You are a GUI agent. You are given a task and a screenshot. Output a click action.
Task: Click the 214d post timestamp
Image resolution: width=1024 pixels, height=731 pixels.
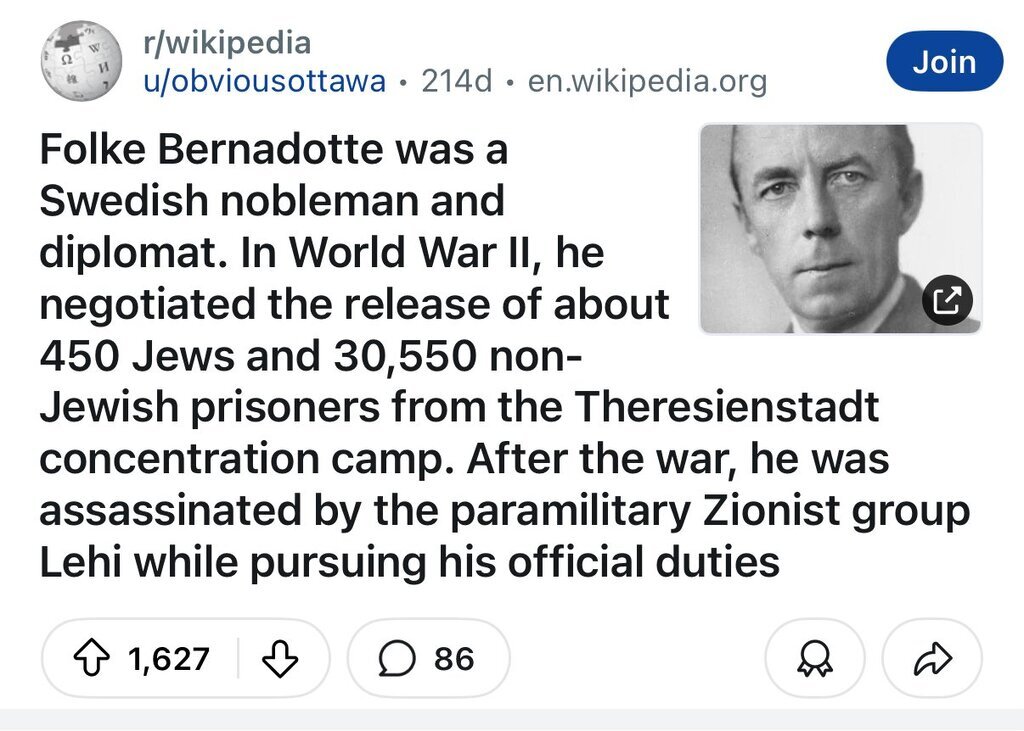(x=457, y=82)
